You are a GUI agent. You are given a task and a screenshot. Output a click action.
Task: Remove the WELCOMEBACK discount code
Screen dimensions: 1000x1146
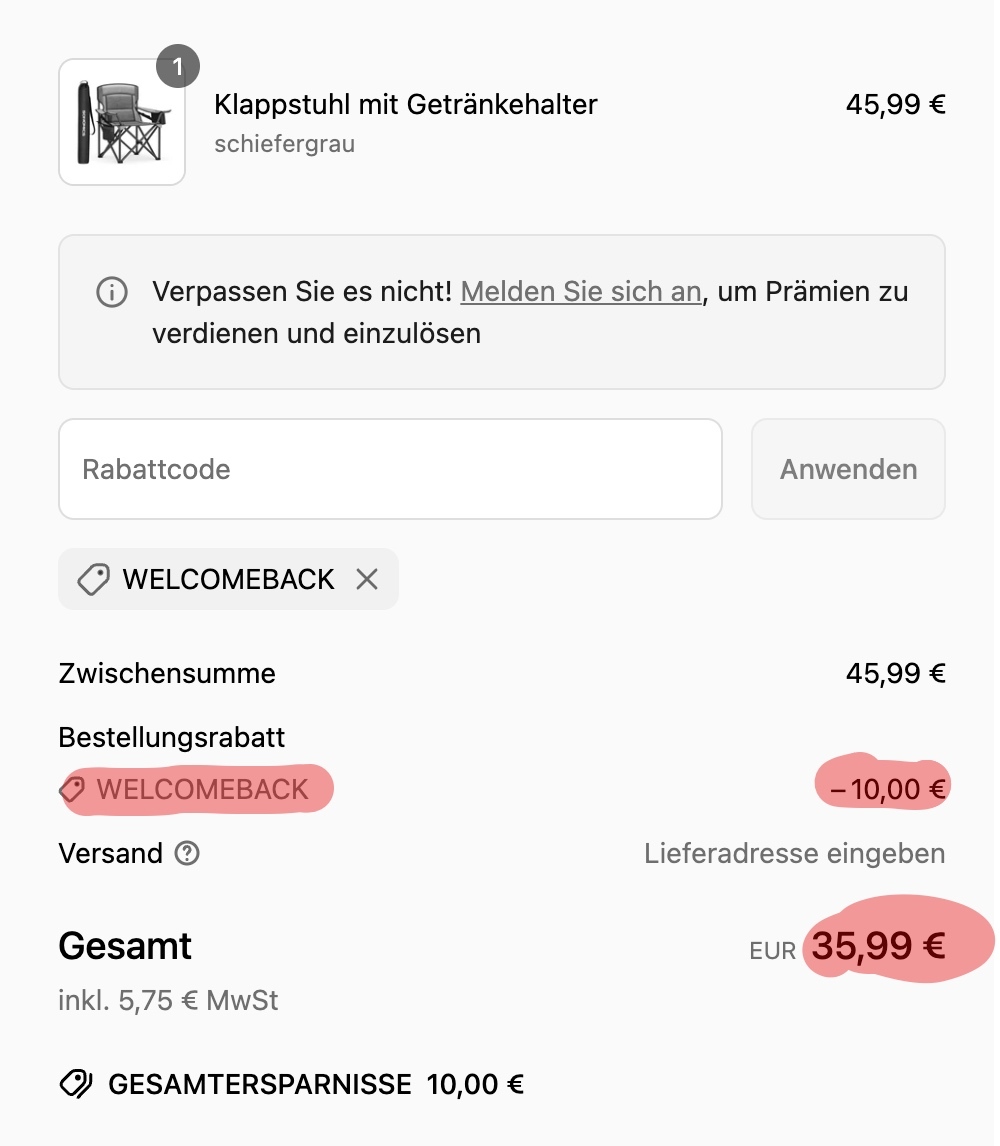pyautogui.click(x=367, y=579)
